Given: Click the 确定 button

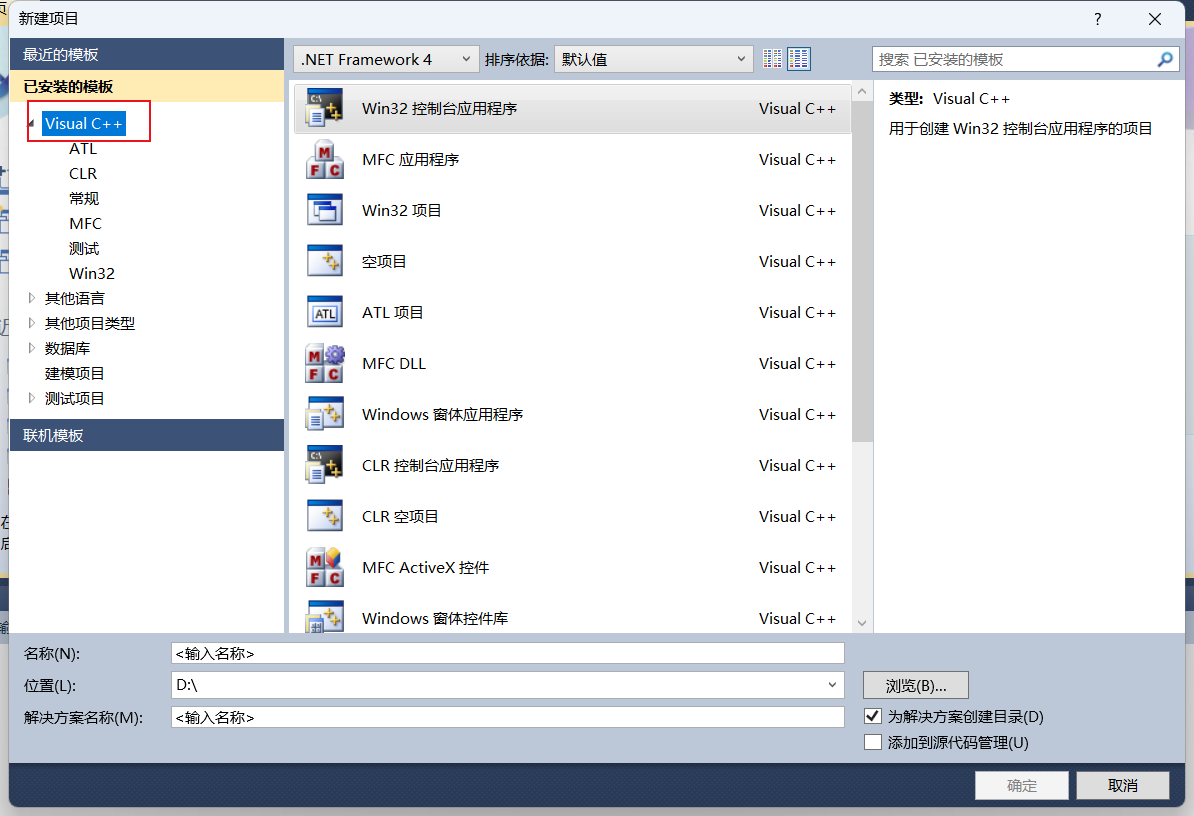Looking at the screenshot, I should 1021,785.
